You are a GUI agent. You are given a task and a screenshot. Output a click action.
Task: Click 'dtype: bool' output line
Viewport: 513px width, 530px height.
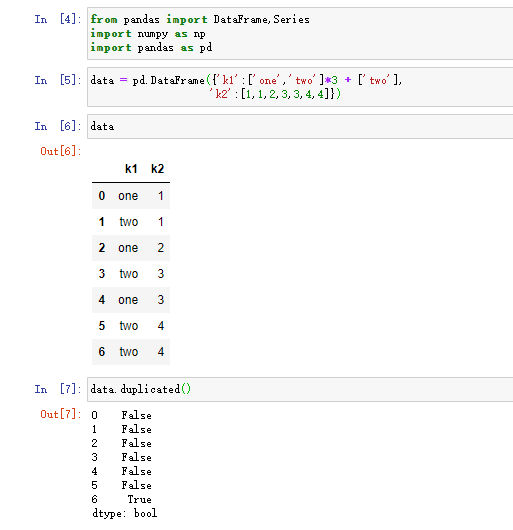click(124, 513)
